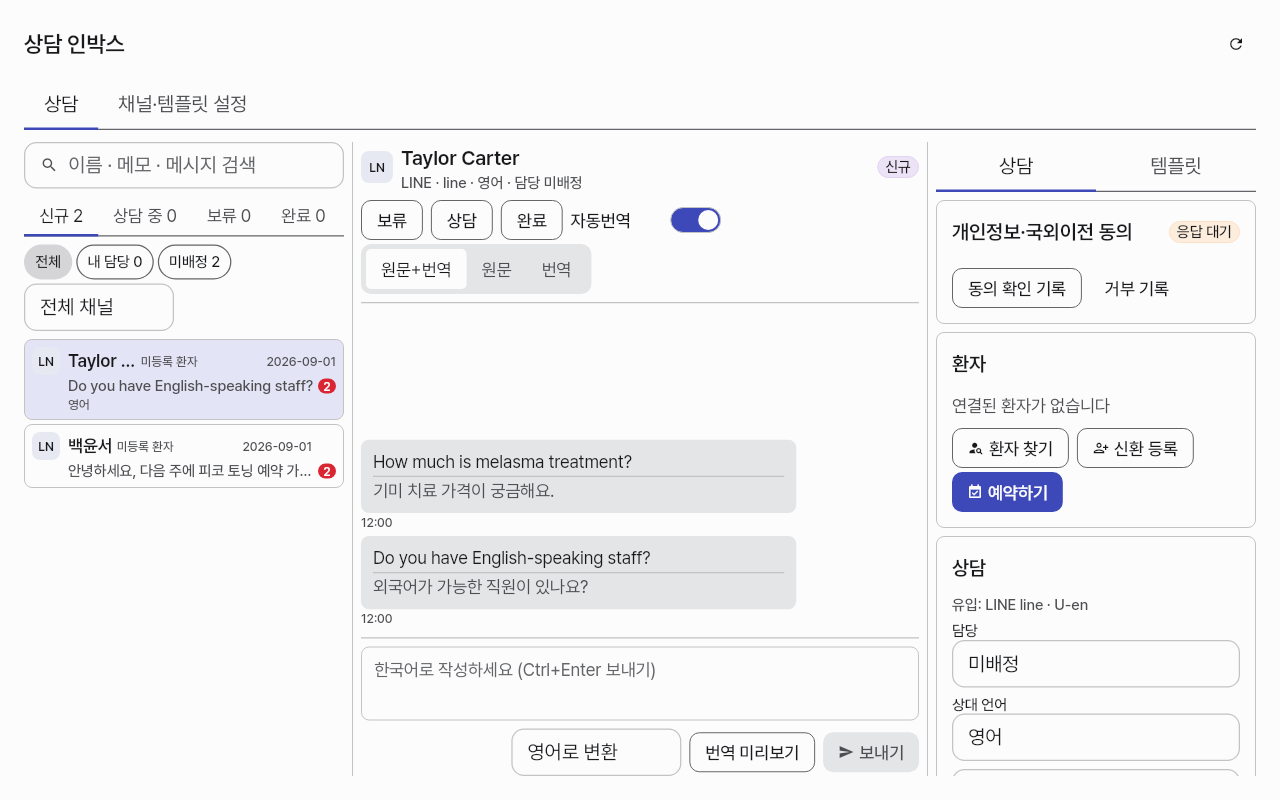Filter by 미배정 2 chip

click(194, 262)
